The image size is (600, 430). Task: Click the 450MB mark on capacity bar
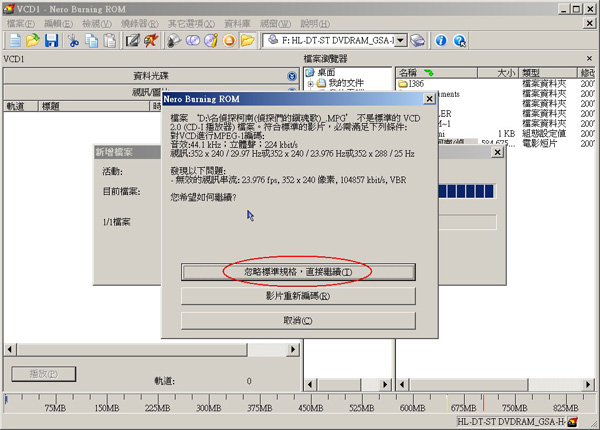click(311, 408)
